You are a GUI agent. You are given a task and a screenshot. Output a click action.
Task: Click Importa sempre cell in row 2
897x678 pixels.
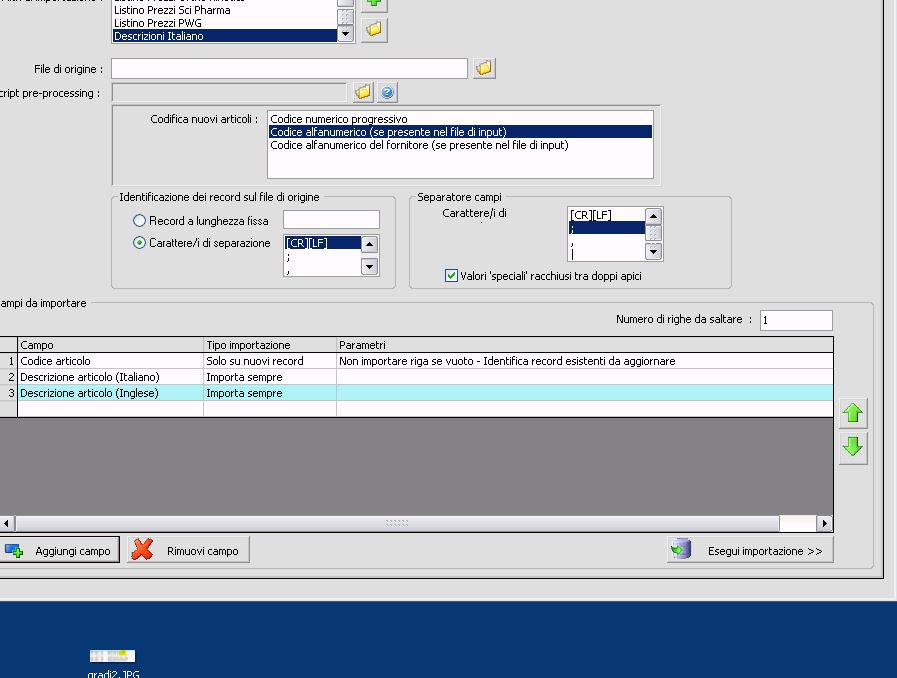click(270, 377)
